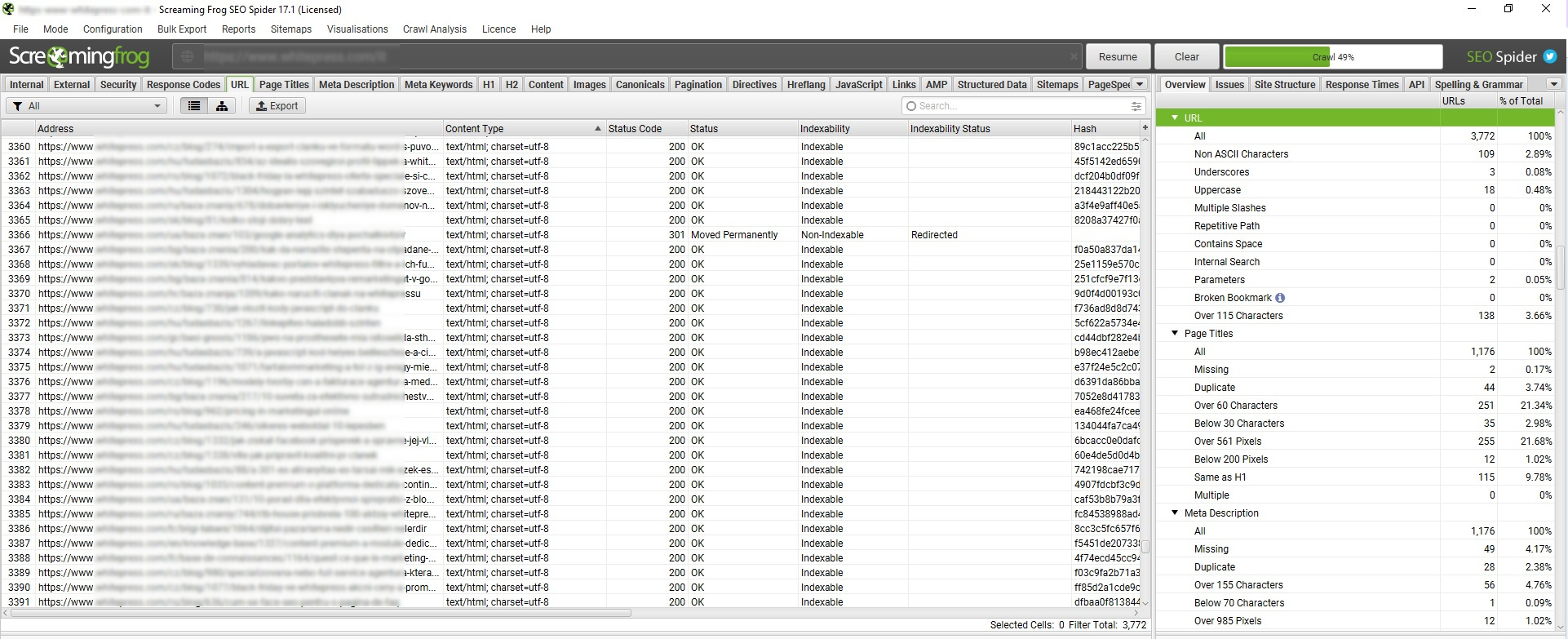The height and width of the screenshot is (639, 1568).
Task: Switch to tree view mode
Action: tap(221, 106)
